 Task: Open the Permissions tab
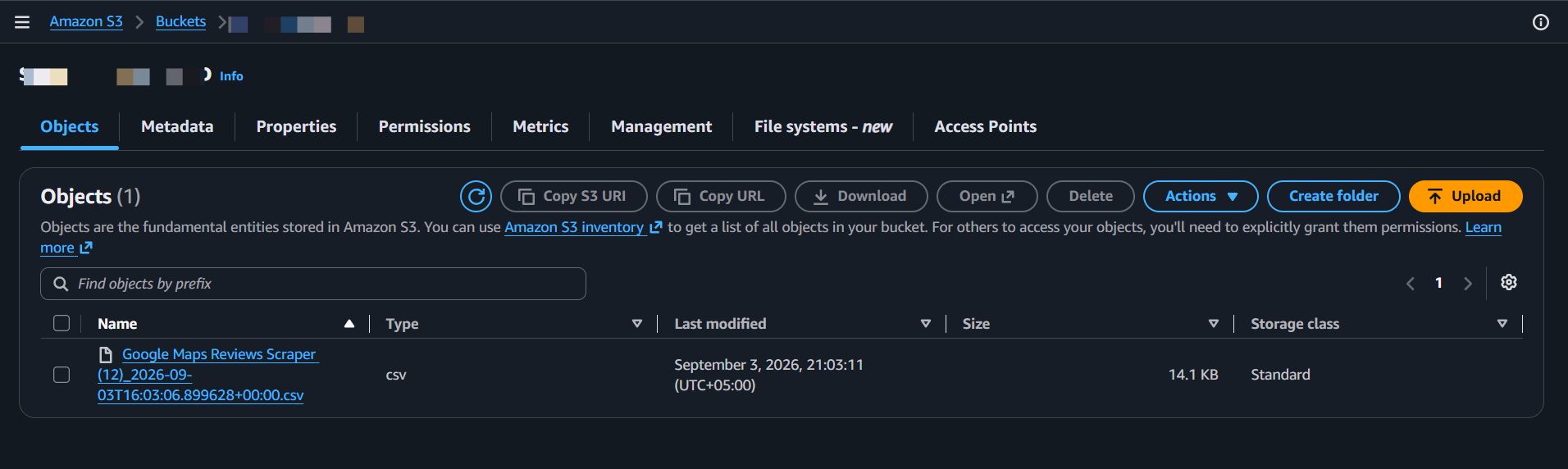424,126
